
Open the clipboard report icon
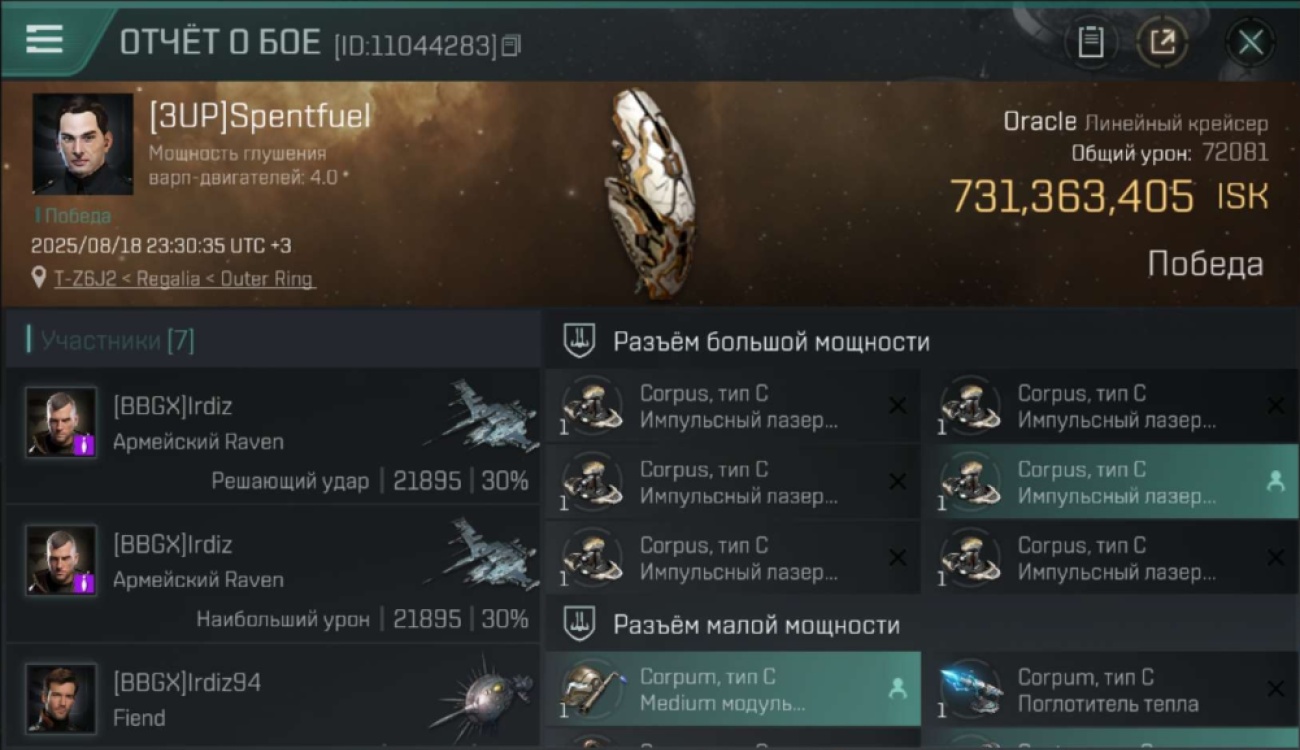[1090, 42]
